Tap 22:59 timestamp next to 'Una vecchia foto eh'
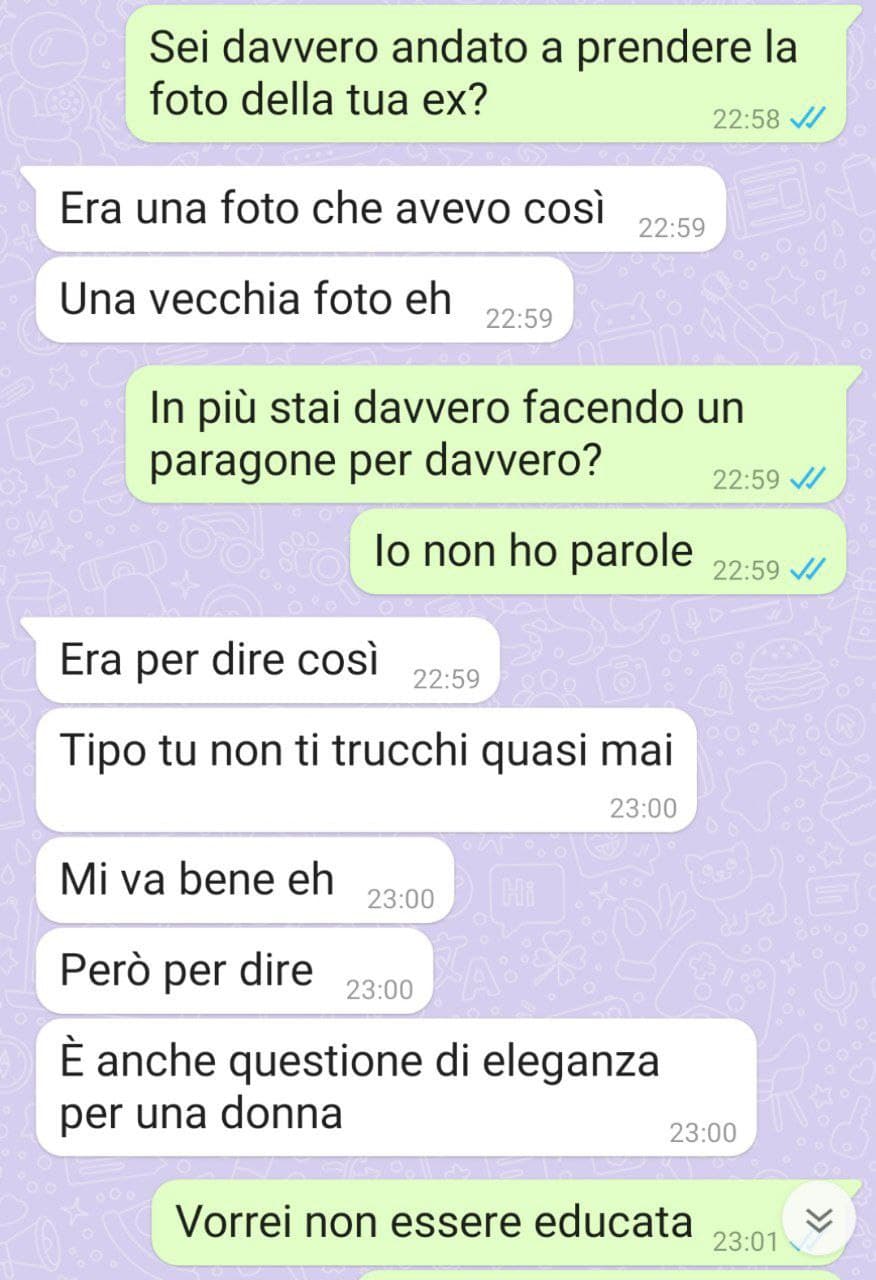Image resolution: width=876 pixels, height=1280 pixels. [x=519, y=319]
